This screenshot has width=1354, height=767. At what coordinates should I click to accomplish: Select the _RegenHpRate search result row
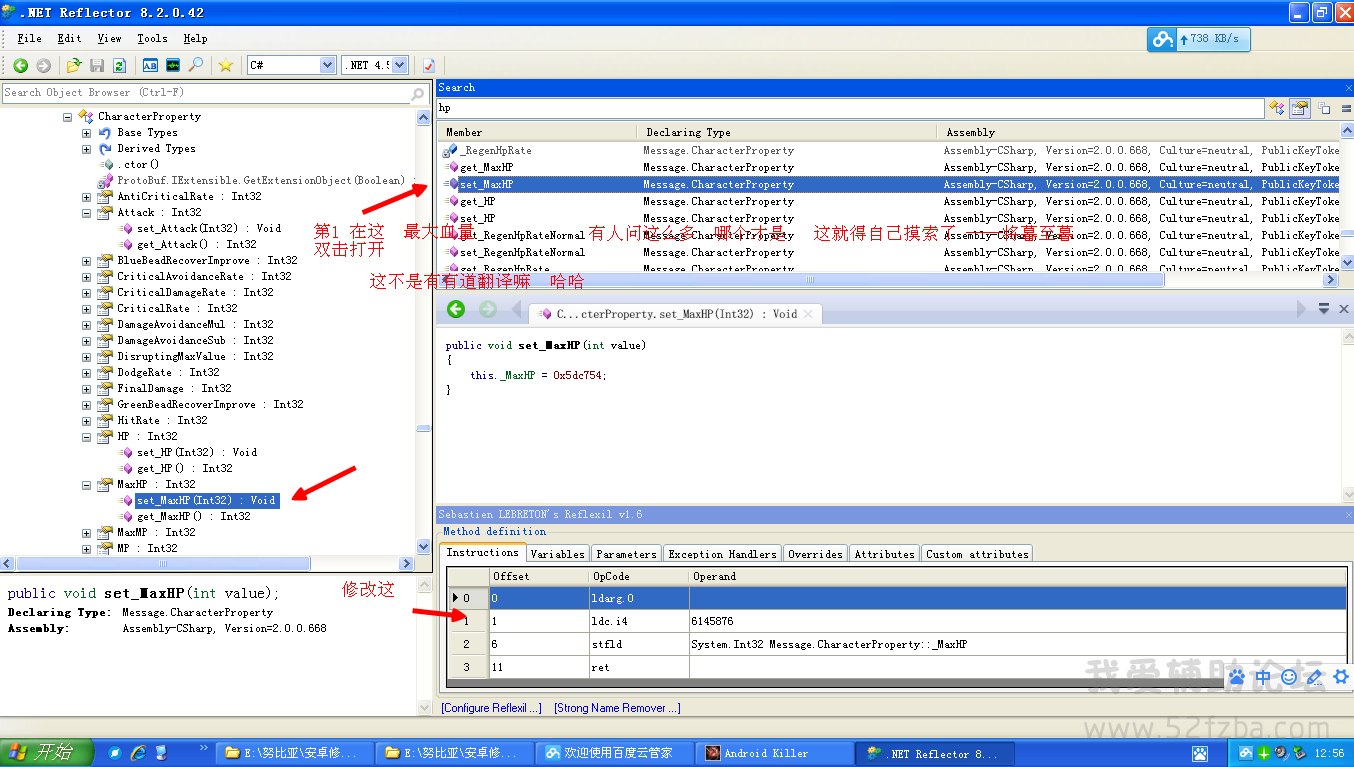(x=889, y=151)
